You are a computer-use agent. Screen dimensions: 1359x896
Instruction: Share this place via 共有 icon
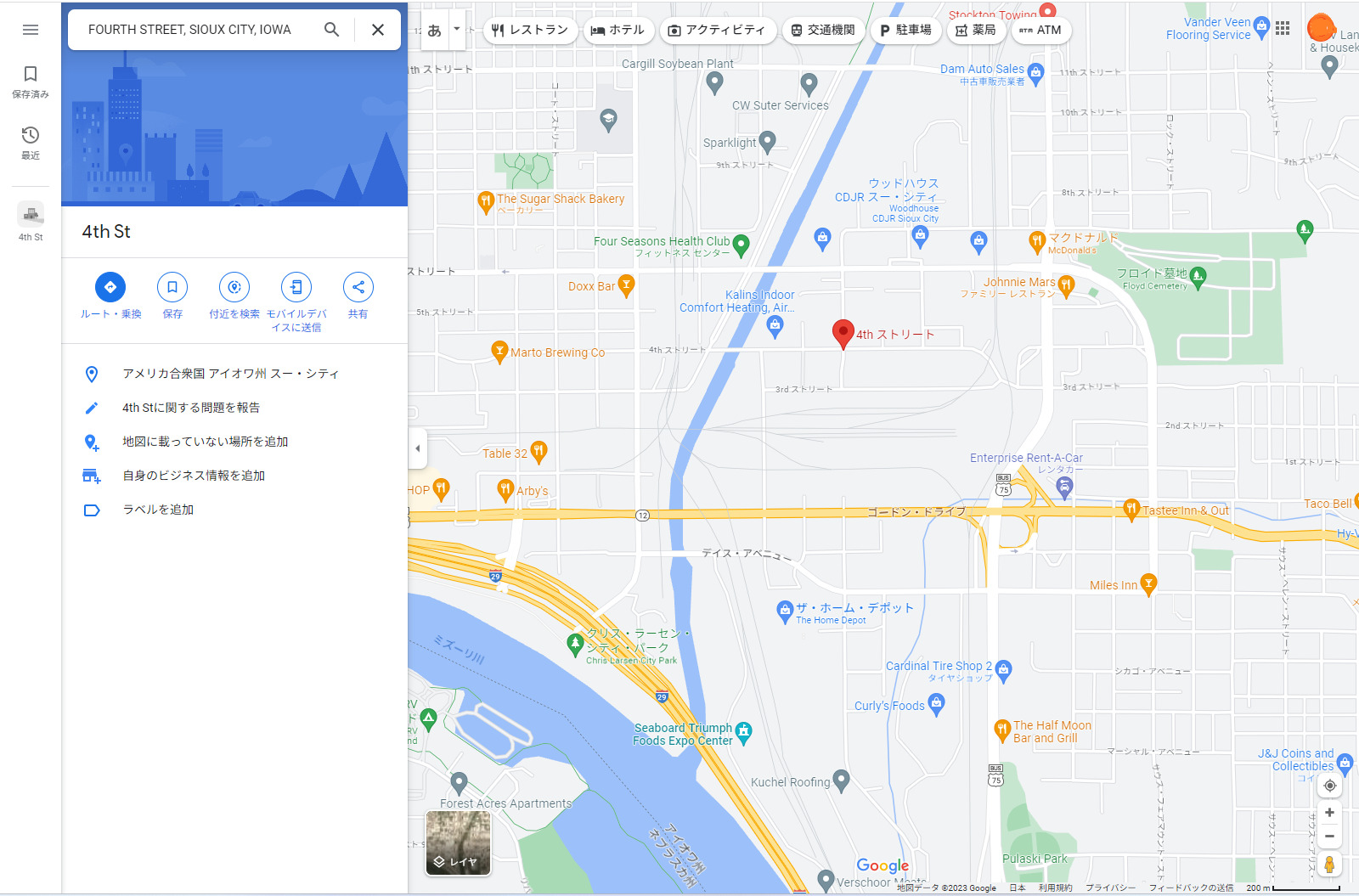[x=358, y=287]
